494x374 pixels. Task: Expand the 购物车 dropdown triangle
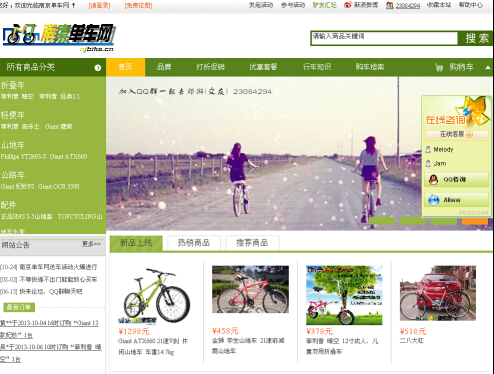click(488, 68)
